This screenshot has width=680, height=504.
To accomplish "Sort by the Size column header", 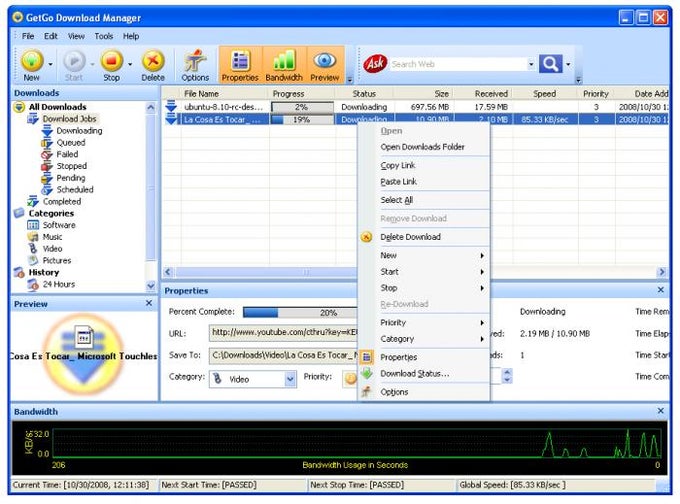I will tap(423, 94).
